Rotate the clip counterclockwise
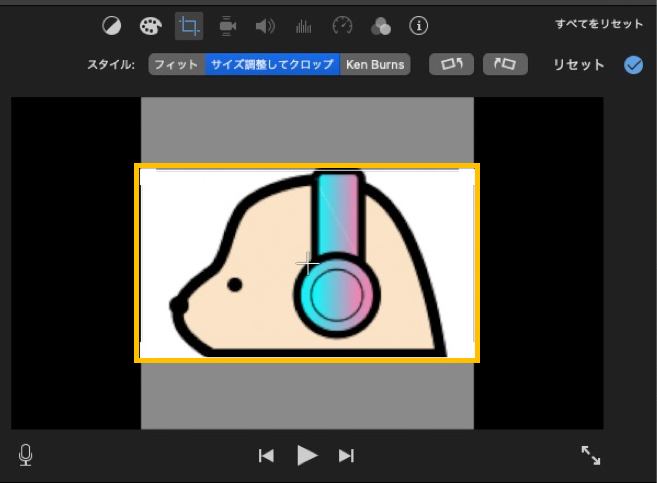This screenshot has width=657, height=483. click(451, 64)
